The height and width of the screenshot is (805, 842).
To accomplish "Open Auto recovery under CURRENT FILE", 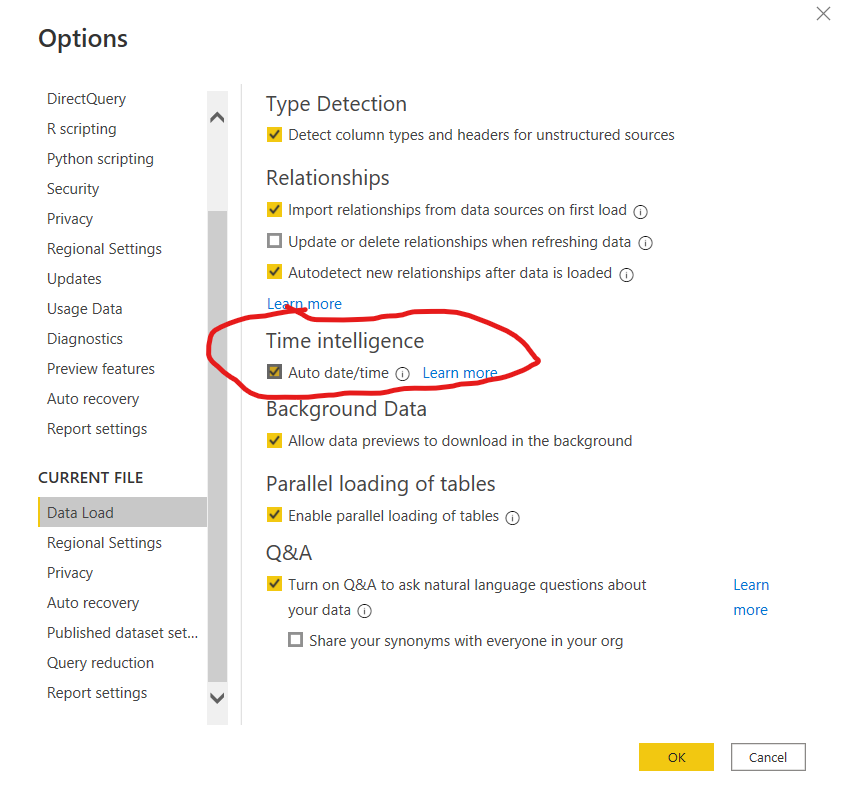I will [93, 603].
